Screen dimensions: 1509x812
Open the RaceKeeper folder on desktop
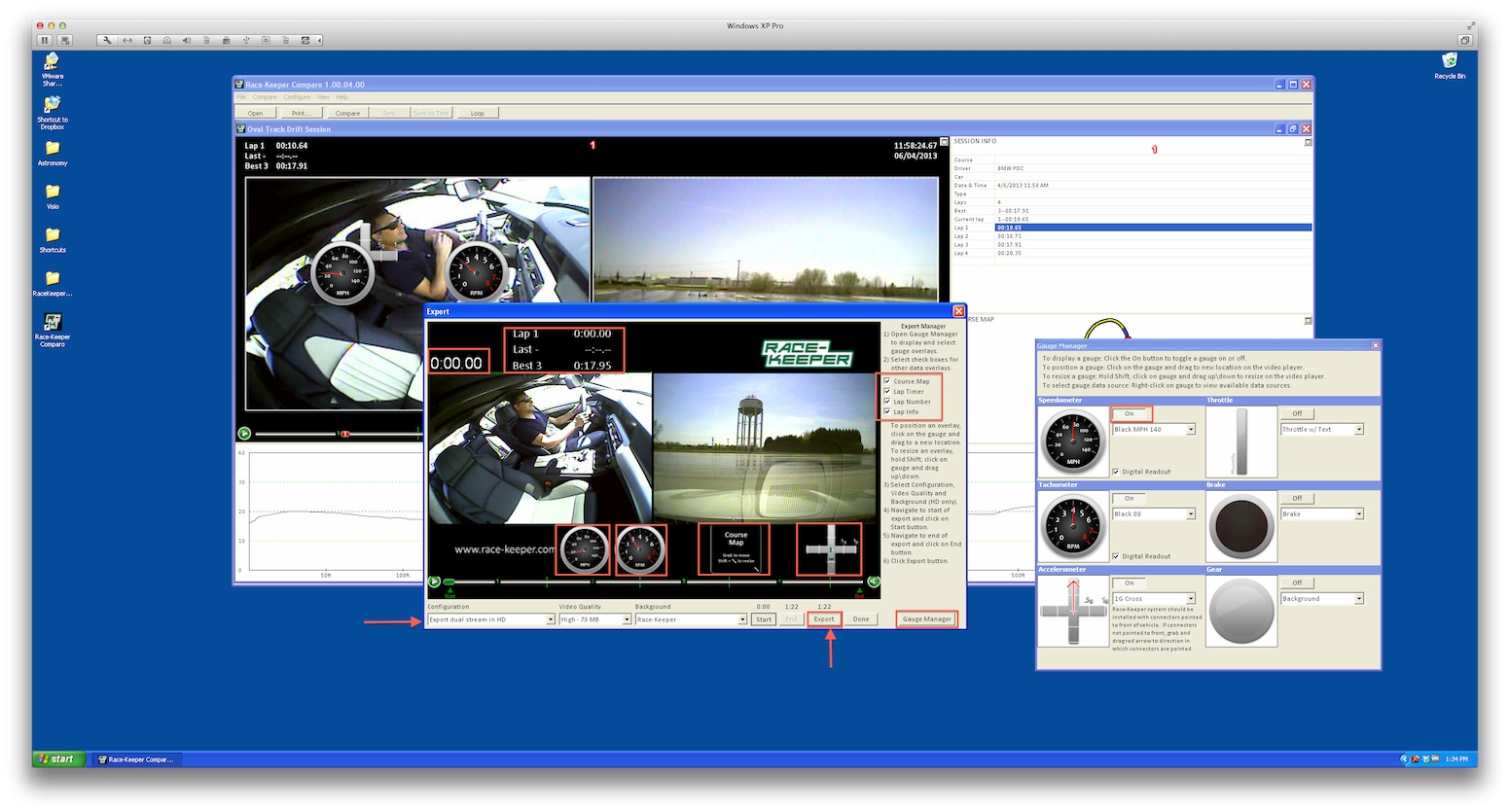53,284
